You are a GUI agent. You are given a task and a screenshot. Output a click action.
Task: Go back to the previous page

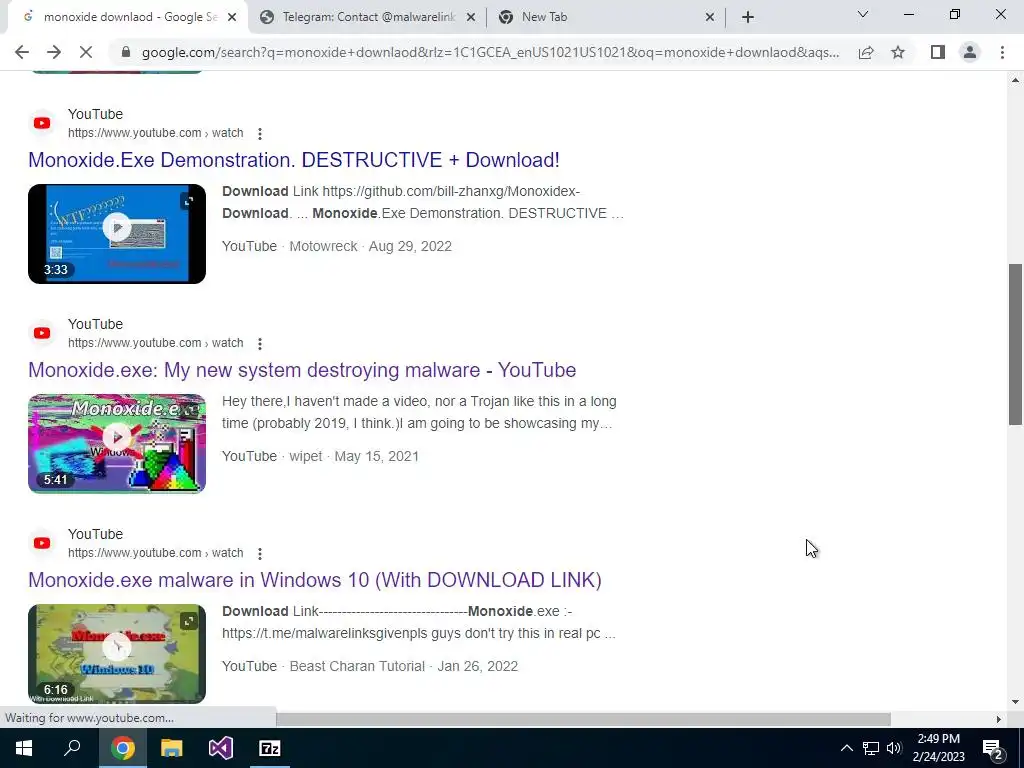pos(22,52)
